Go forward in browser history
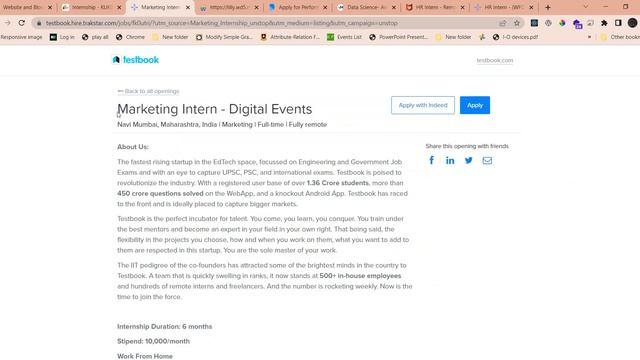 [7, 23]
